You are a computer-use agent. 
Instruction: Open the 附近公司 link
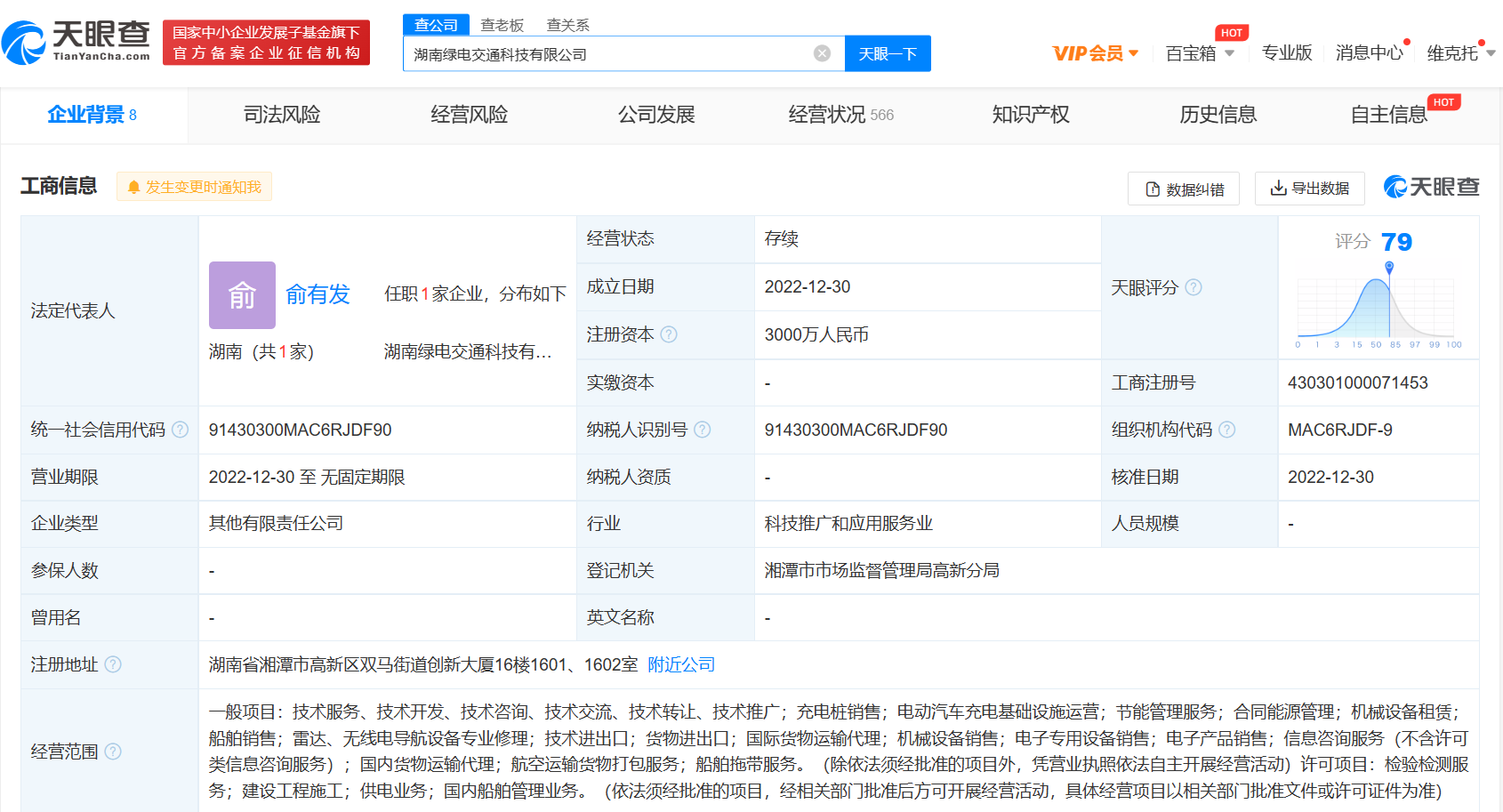coord(681,664)
